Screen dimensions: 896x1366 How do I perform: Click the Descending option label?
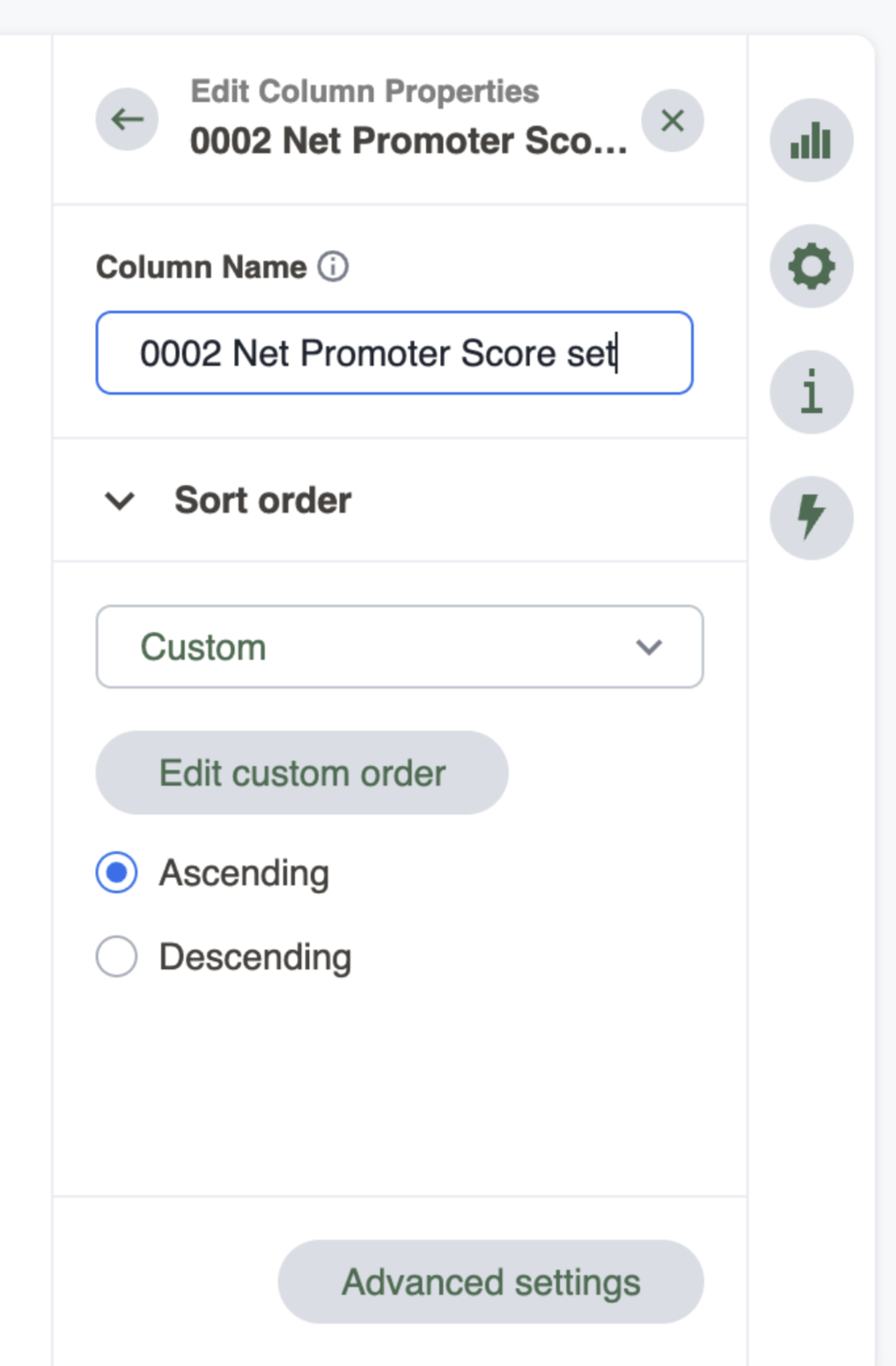pos(255,957)
